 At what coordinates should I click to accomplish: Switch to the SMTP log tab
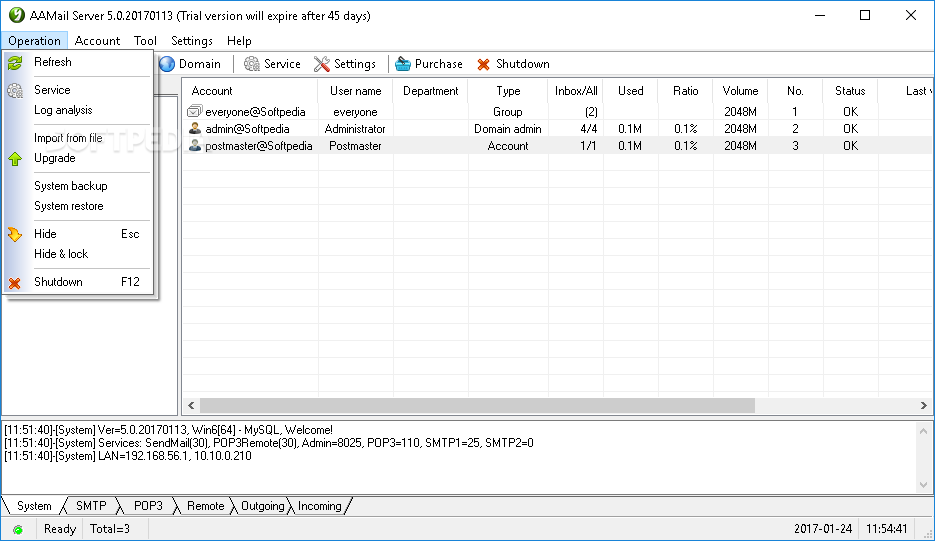(x=91, y=506)
